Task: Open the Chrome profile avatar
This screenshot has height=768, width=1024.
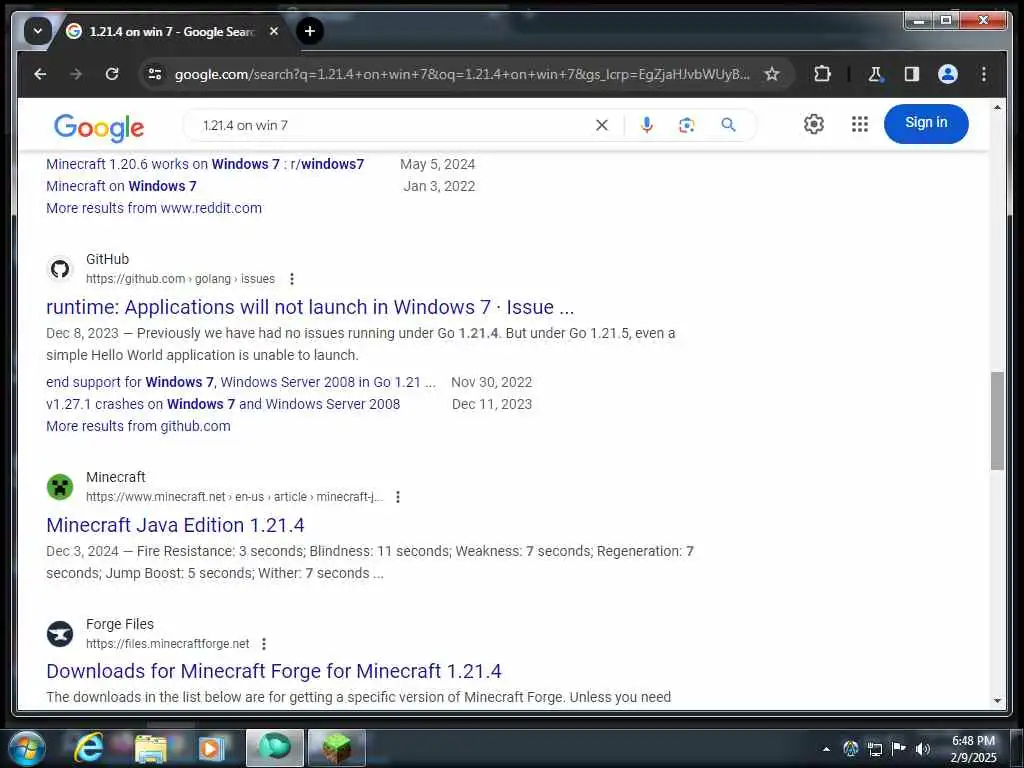Action: click(948, 74)
